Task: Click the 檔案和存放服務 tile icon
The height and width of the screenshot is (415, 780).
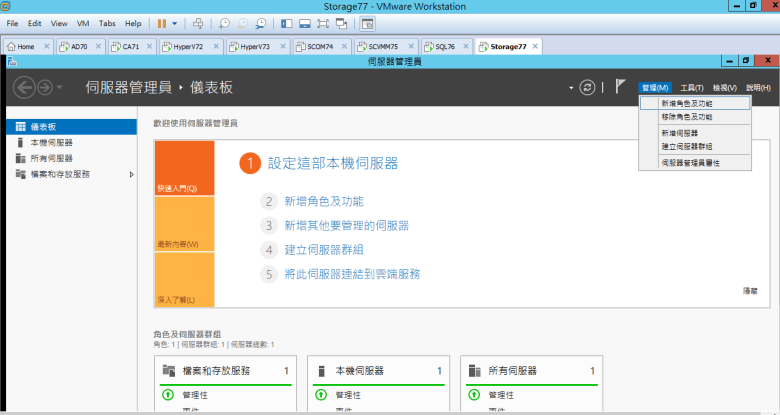Action: pos(168,370)
